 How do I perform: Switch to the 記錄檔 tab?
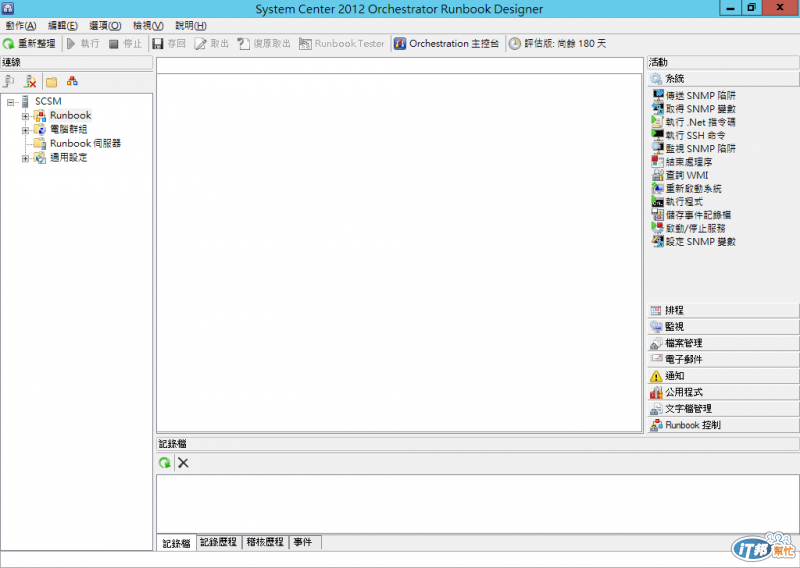pos(177,543)
